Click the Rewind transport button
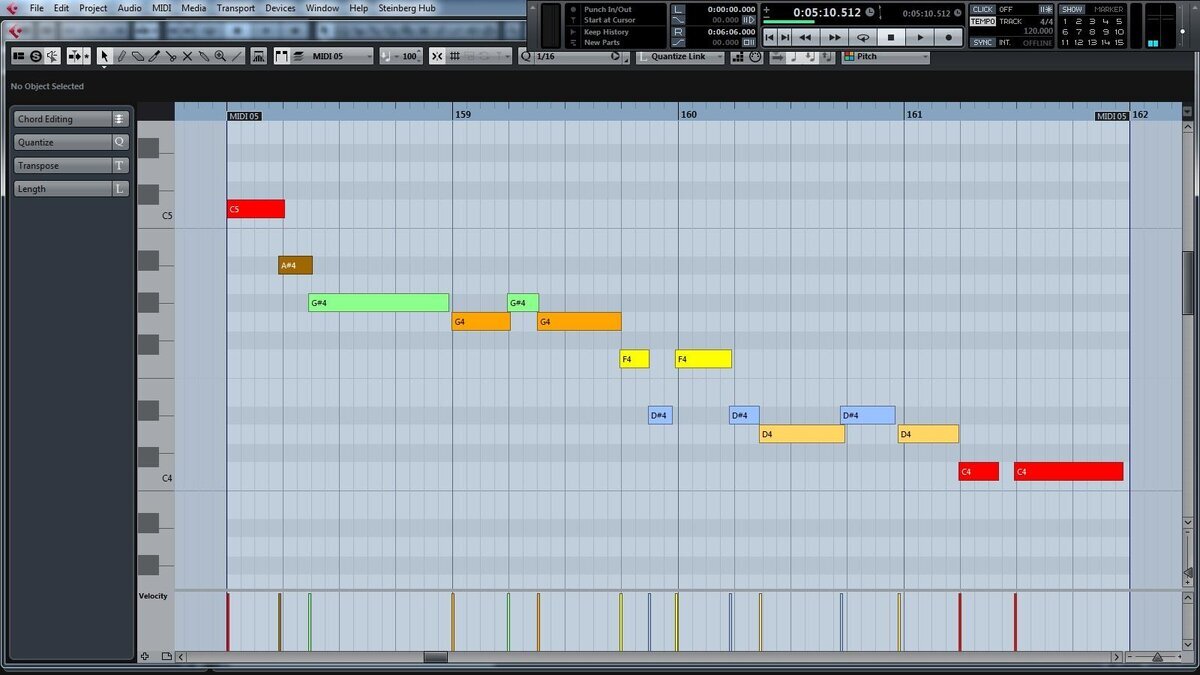The width and height of the screenshot is (1200, 675). pyautogui.click(x=805, y=37)
